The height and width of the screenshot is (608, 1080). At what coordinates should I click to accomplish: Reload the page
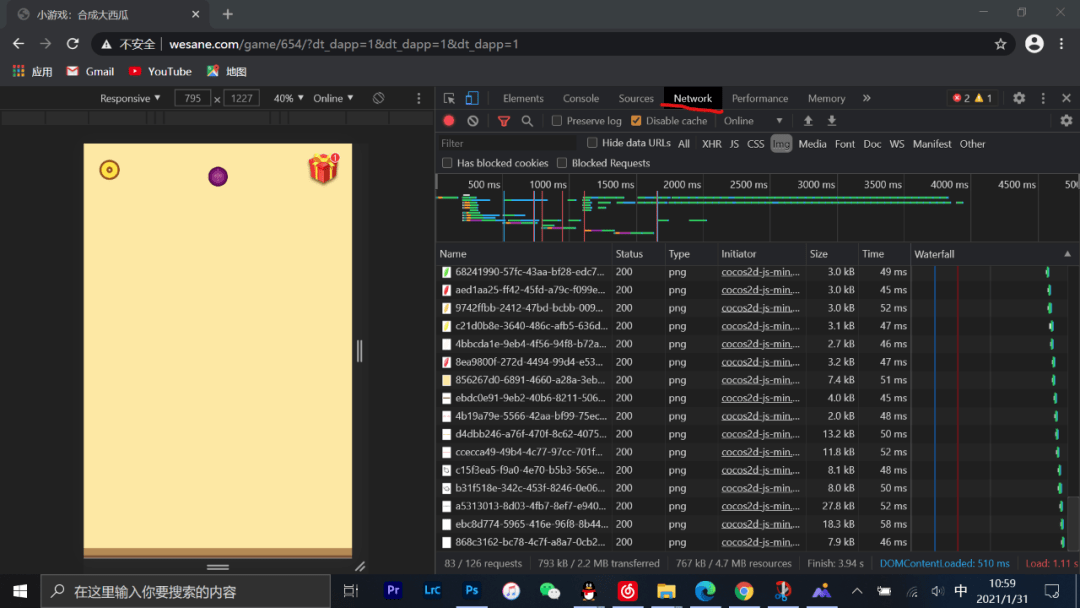[72, 44]
